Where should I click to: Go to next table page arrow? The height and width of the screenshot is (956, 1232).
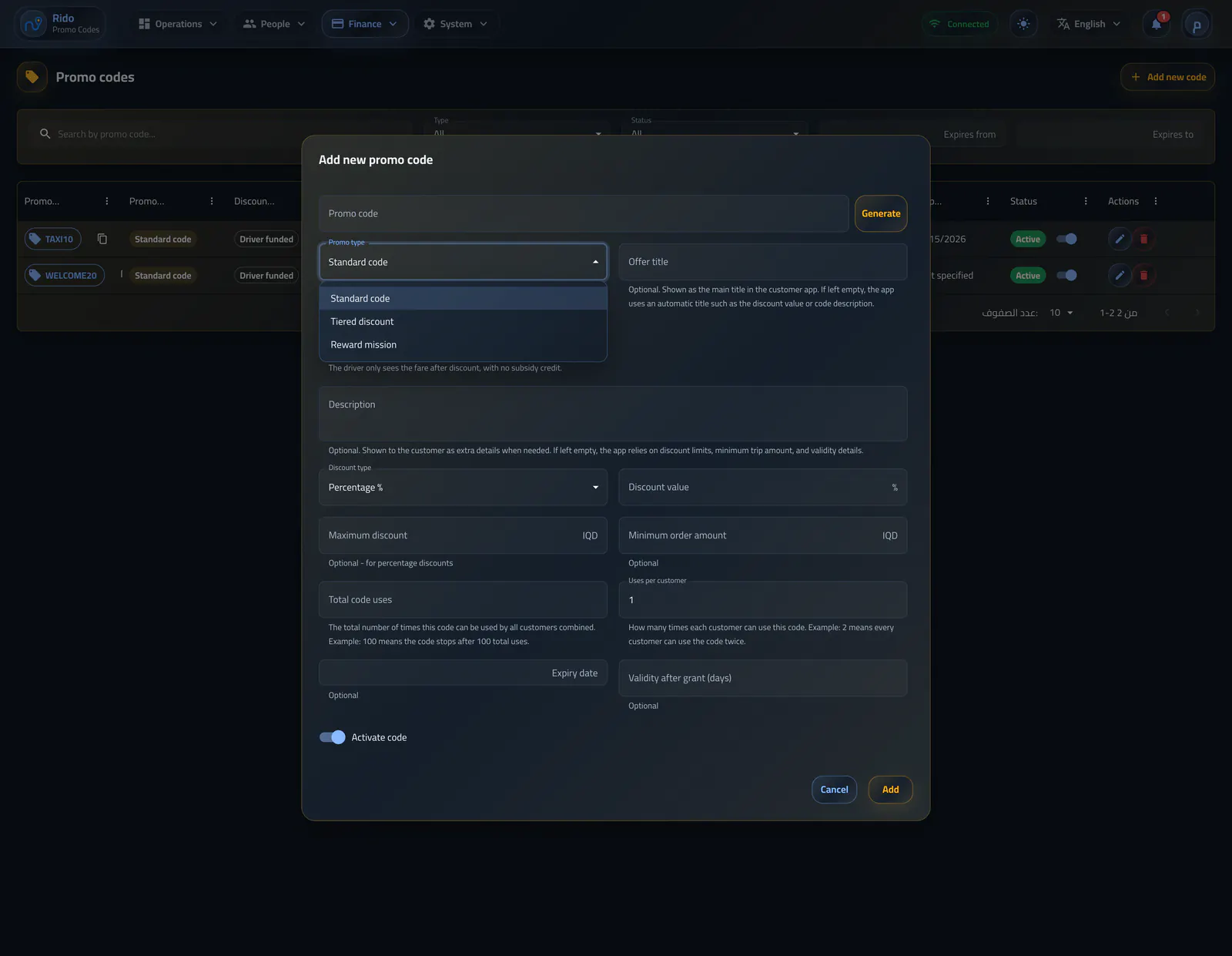[x=1197, y=312]
